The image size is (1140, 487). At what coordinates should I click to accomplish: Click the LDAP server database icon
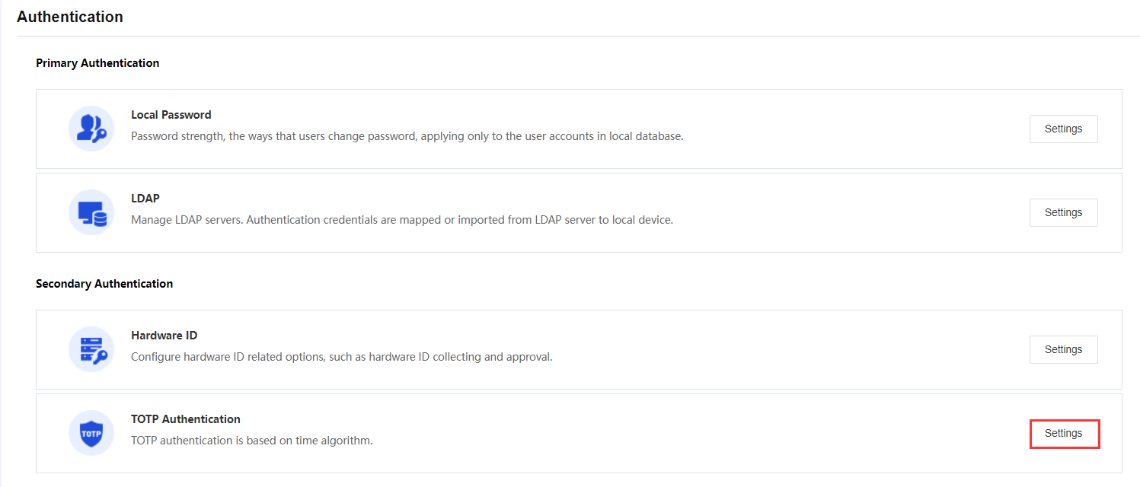click(x=91, y=212)
